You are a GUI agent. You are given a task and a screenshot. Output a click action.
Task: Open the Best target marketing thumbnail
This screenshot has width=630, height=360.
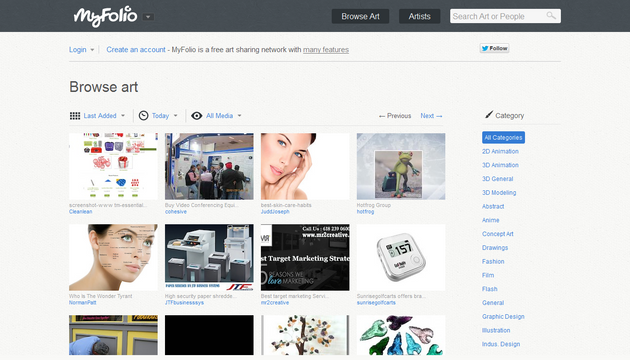click(x=305, y=258)
